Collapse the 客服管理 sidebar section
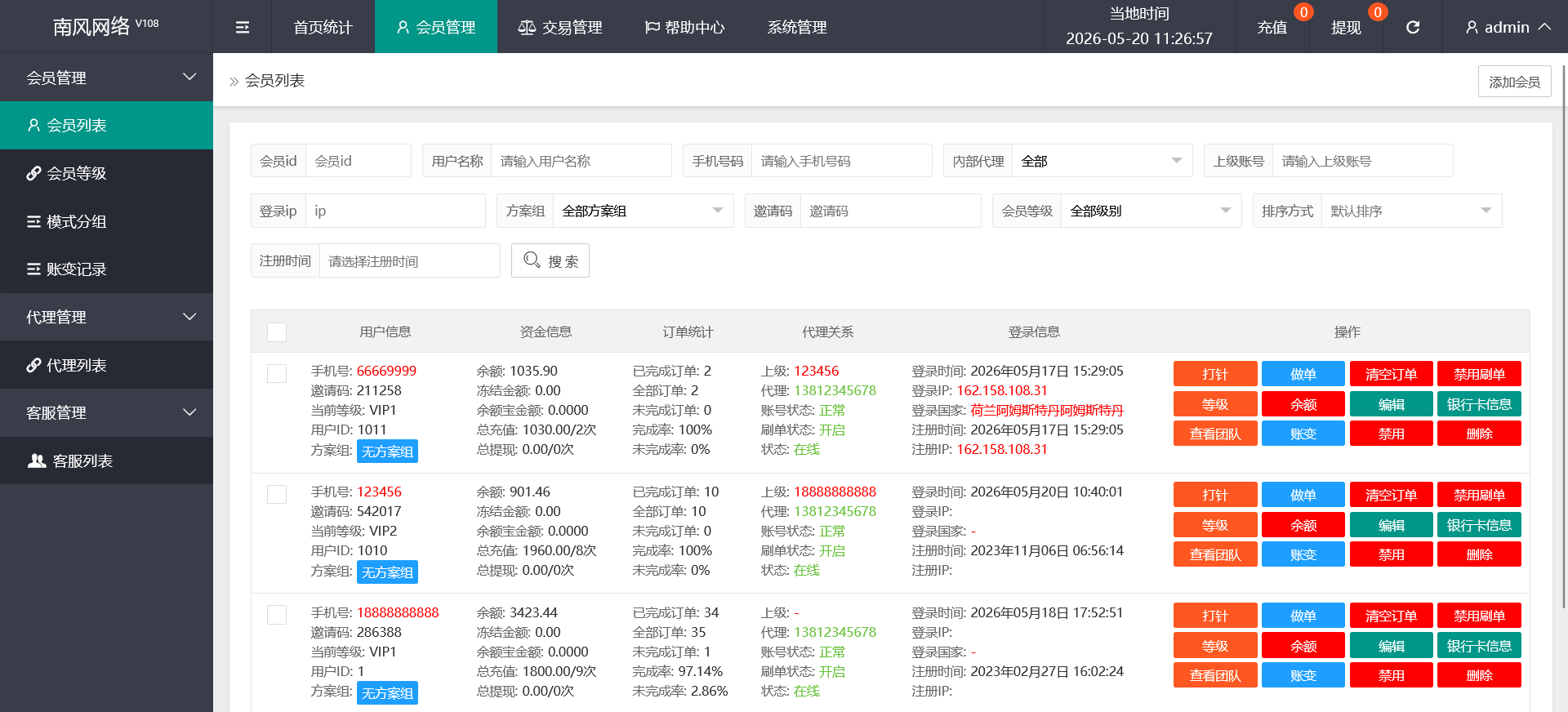Viewport: 1568px width, 712px height. point(106,412)
